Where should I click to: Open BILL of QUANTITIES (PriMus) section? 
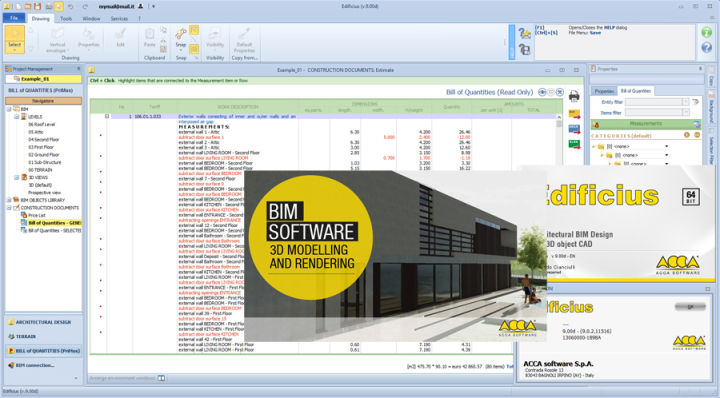click(x=43, y=351)
